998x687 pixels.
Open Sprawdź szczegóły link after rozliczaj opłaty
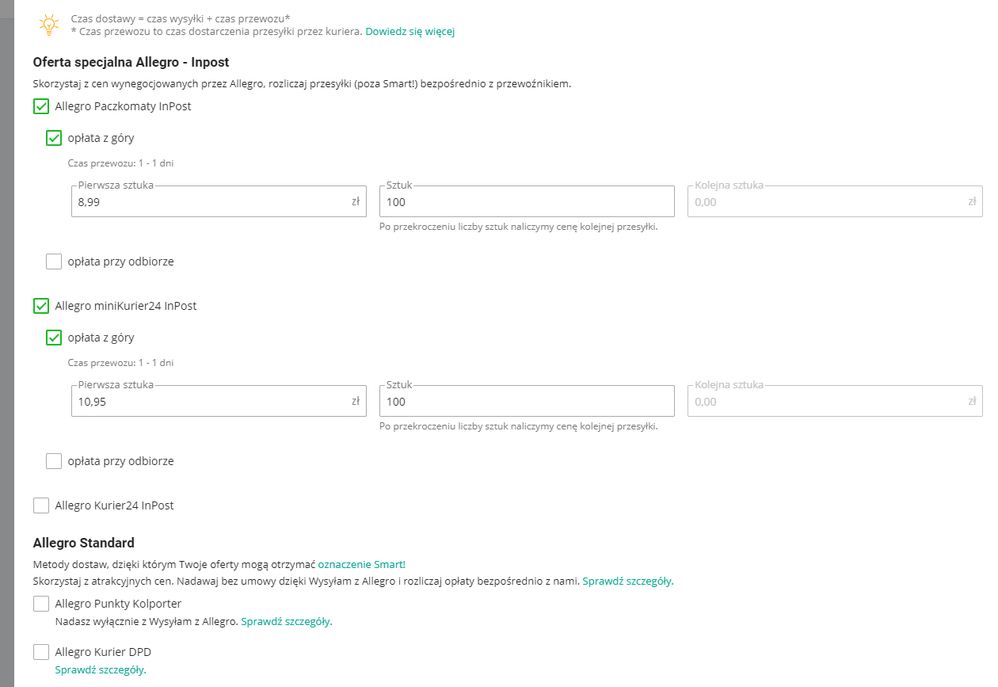(628, 581)
